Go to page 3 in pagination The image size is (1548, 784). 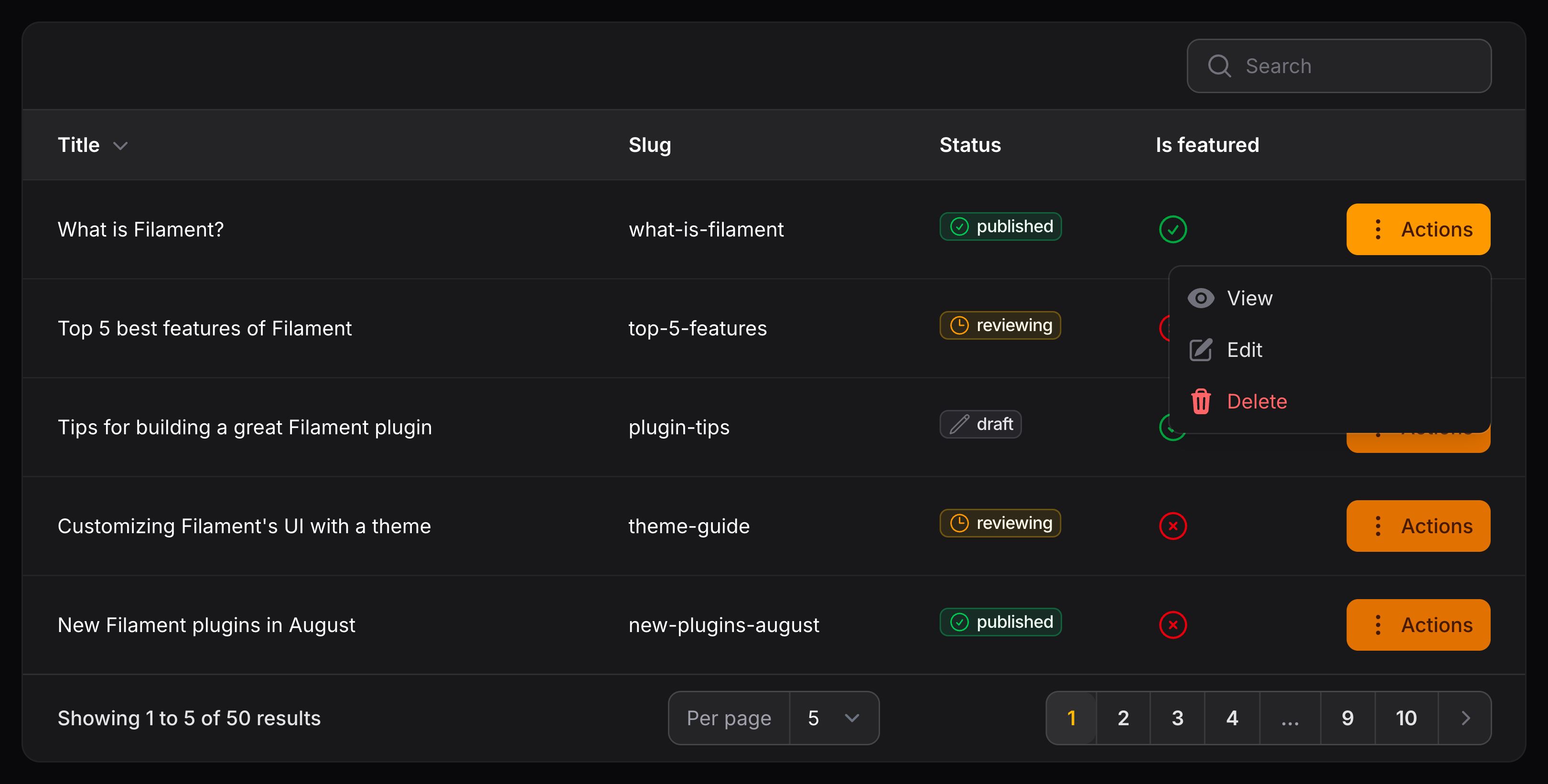(x=1177, y=718)
